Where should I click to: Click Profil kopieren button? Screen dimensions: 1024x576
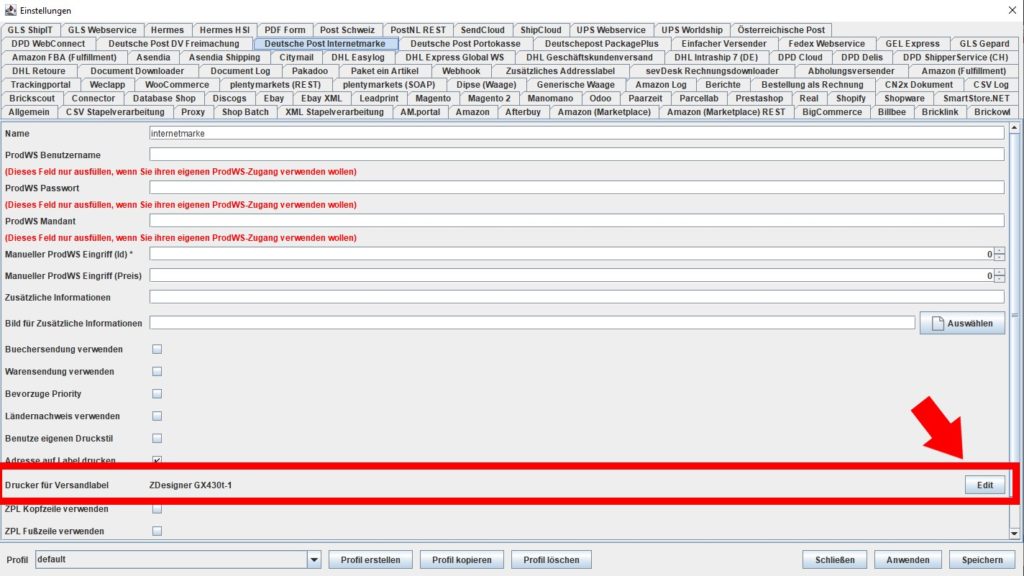pos(461,560)
